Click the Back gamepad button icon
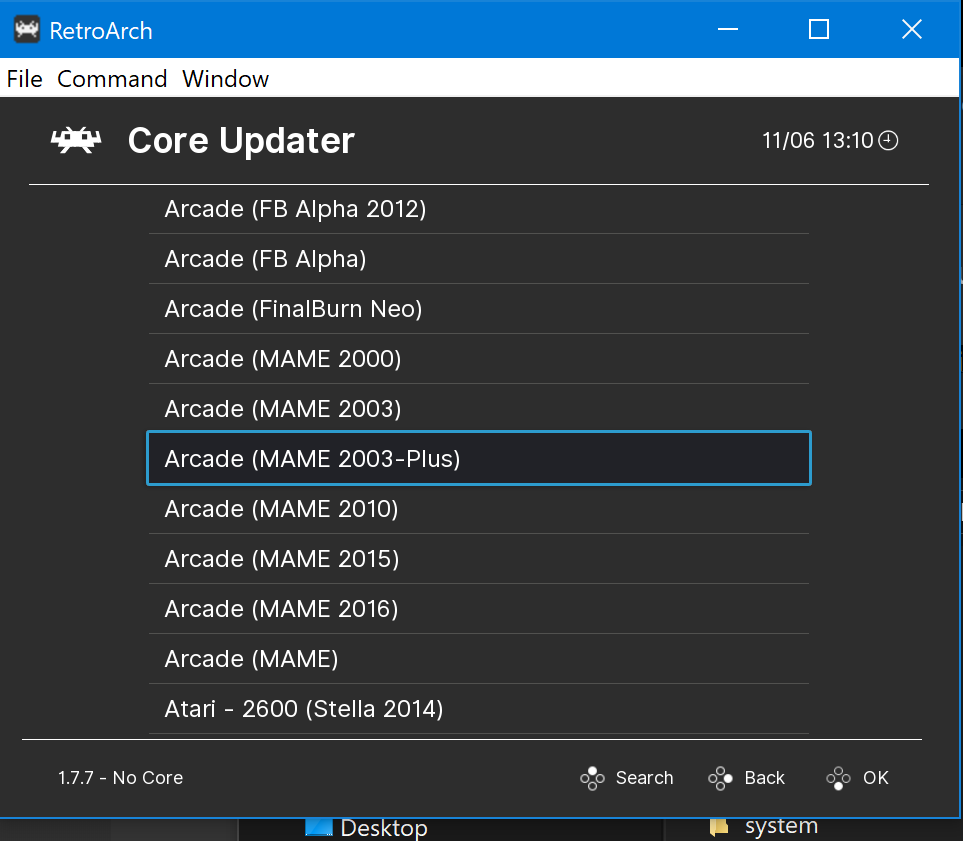The height and width of the screenshot is (841, 963). pyautogui.click(x=720, y=778)
